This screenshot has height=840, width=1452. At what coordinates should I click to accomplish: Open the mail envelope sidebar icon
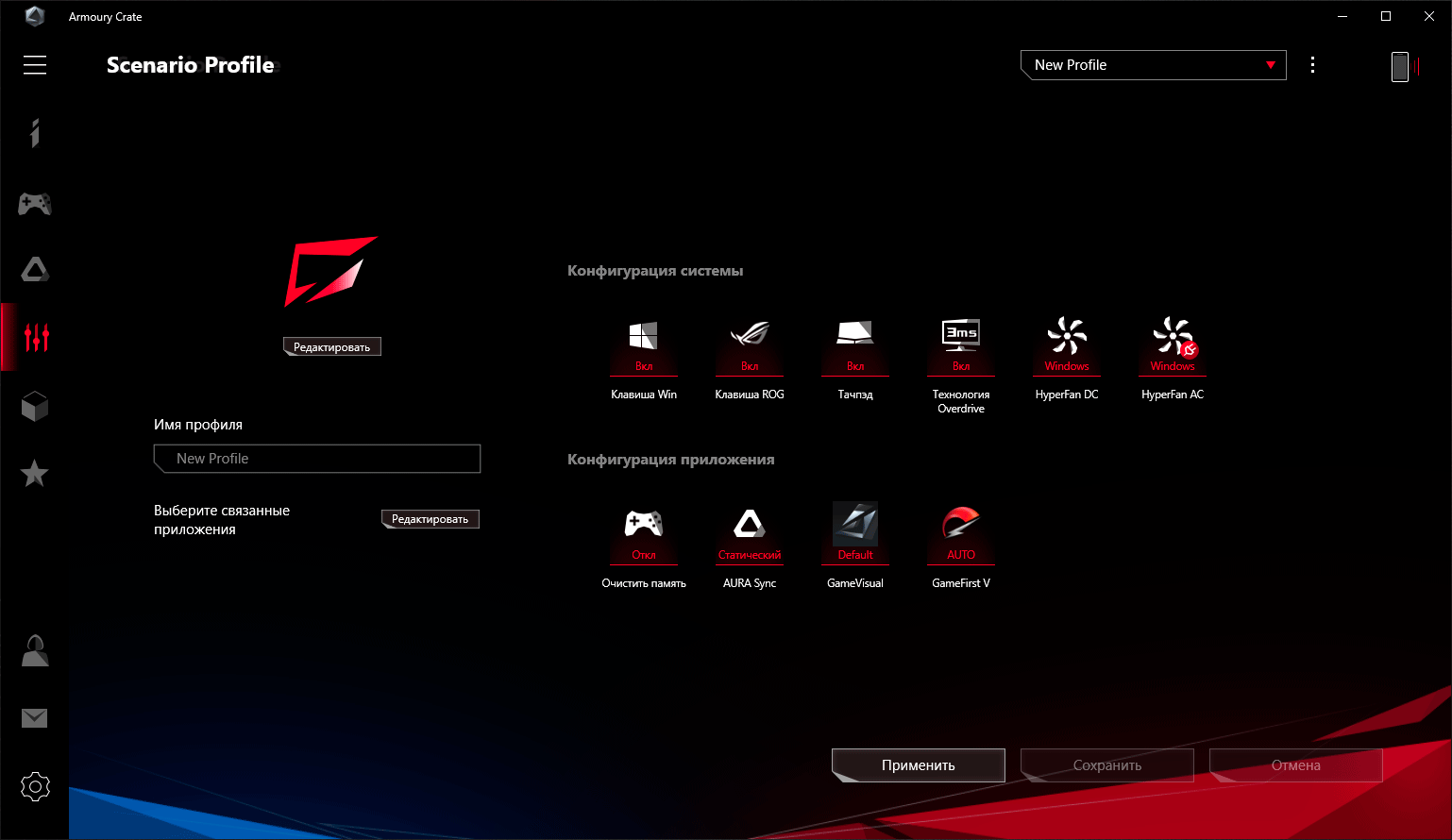point(35,718)
